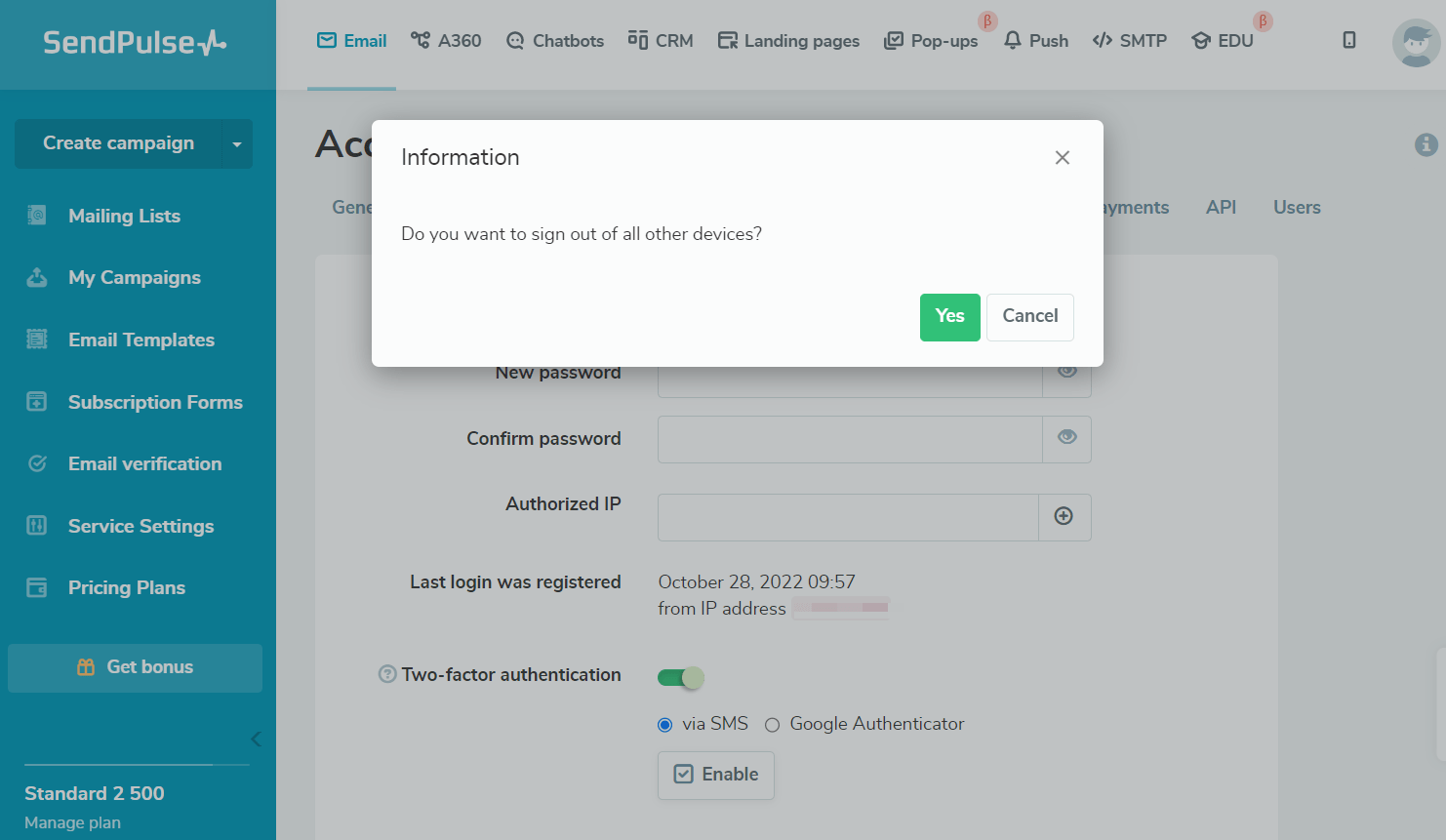Click the Mailing Lists sidebar icon
Viewport: 1446px width, 840px height.
pyautogui.click(x=37, y=216)
